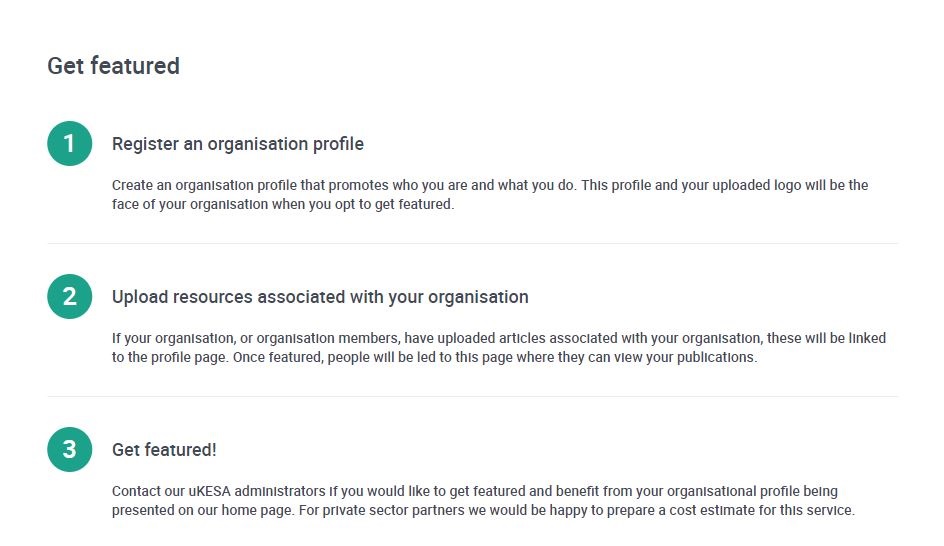This screenshot has width=944, height=546.
Task: Click 'Register an organisation profile' heading
Action: 238,144
